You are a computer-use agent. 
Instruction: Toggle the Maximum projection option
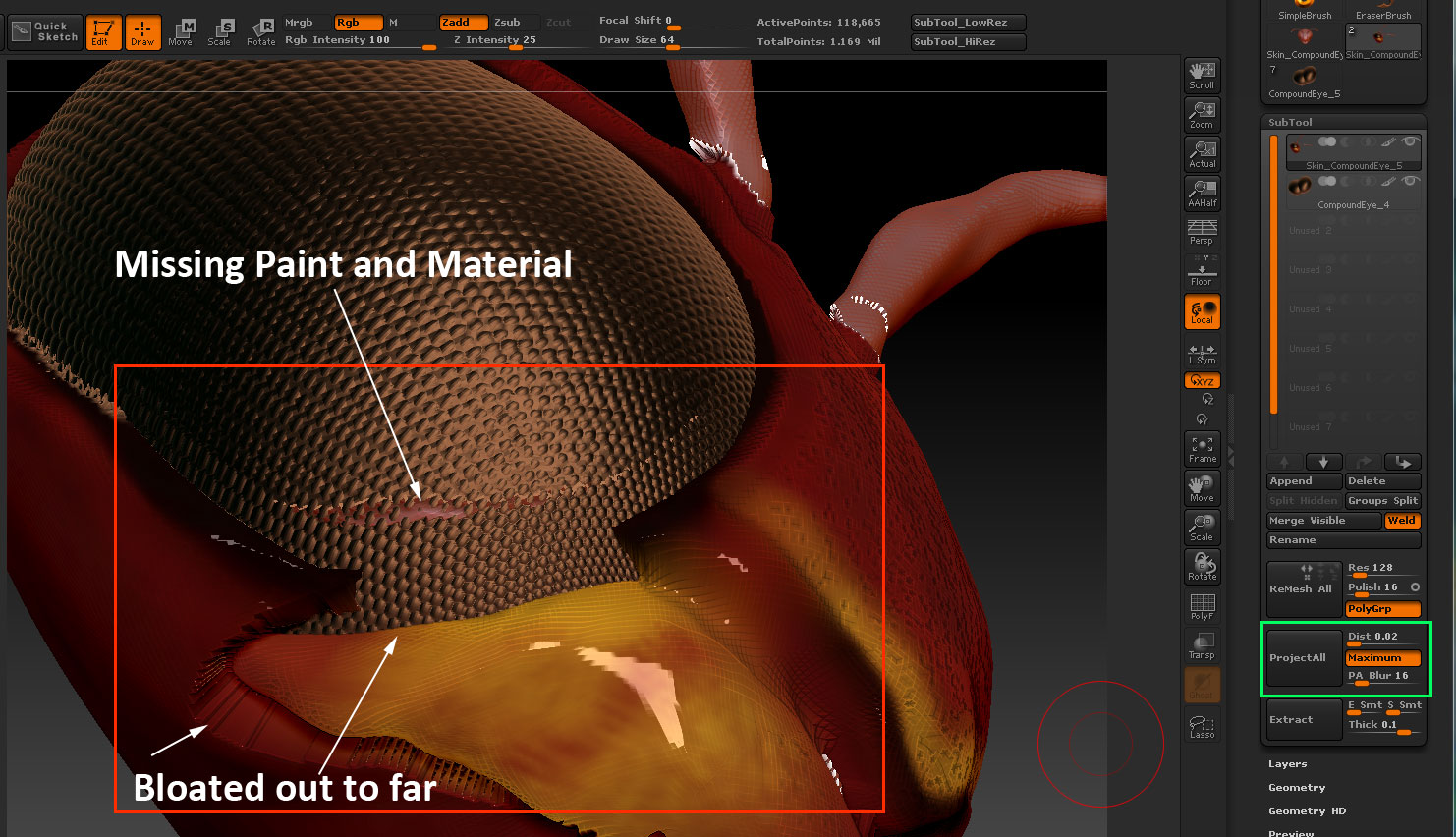tap(1382, 658)
